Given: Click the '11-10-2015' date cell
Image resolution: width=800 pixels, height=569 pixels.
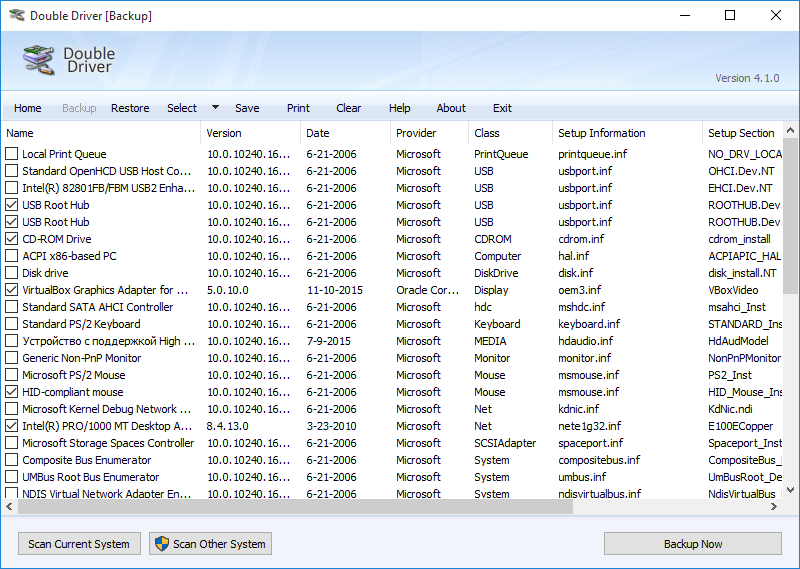Looking at the screenshot, I should click(335, 289).
